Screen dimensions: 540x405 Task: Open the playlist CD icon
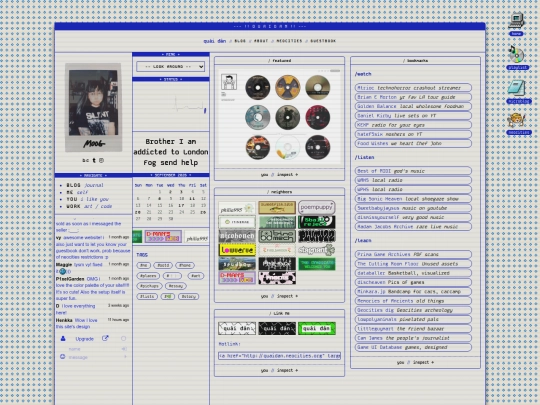click(x=517, y=54)
